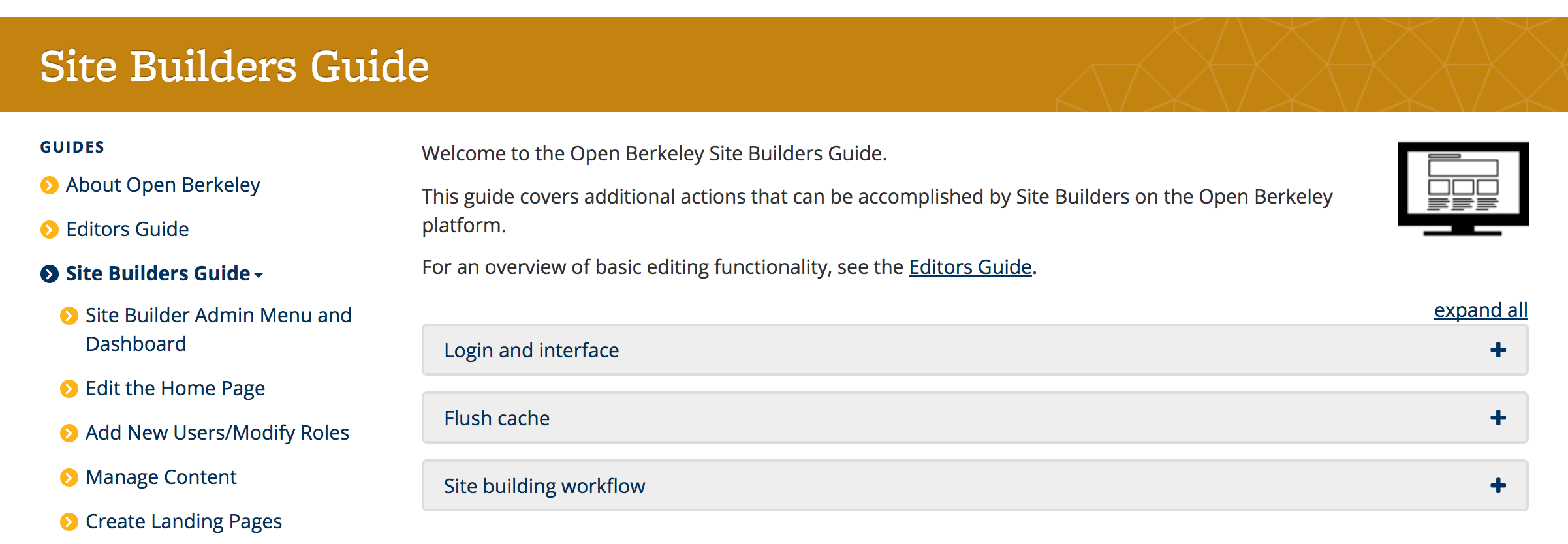Expand the Flush cache accordion
The height and width of the screenshot is (544, 1568).
click(x=975, y=417)
